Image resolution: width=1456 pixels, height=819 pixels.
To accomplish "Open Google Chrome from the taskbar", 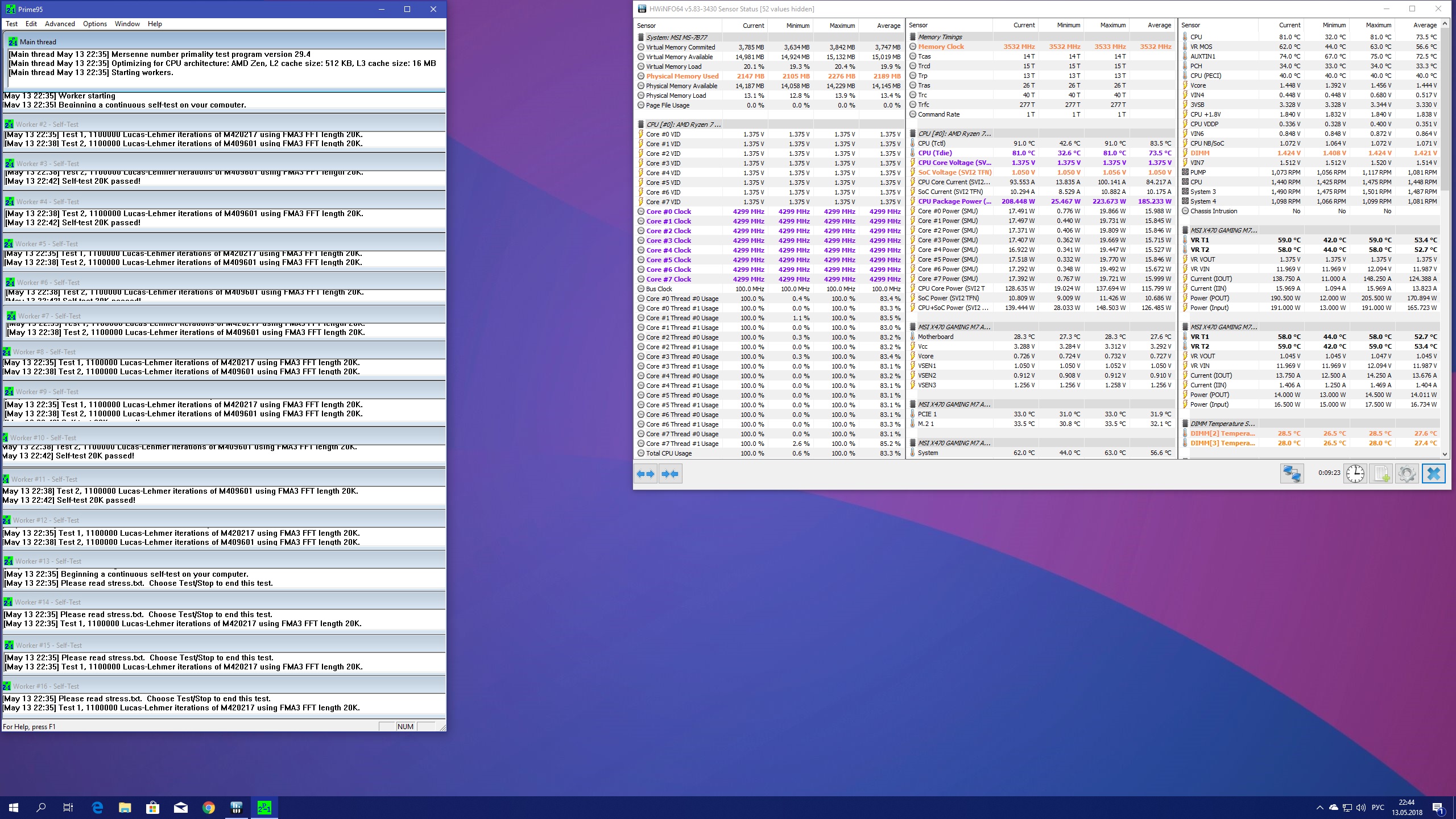I will [x=209, y=807].
